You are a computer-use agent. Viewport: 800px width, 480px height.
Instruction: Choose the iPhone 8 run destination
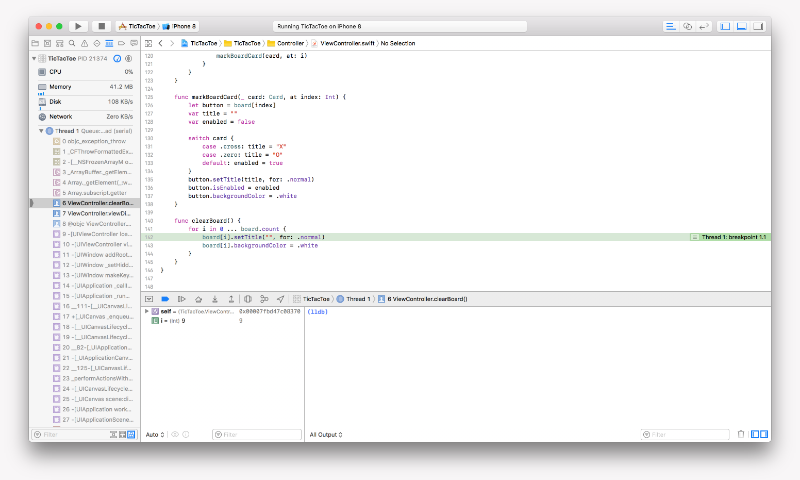179,26
